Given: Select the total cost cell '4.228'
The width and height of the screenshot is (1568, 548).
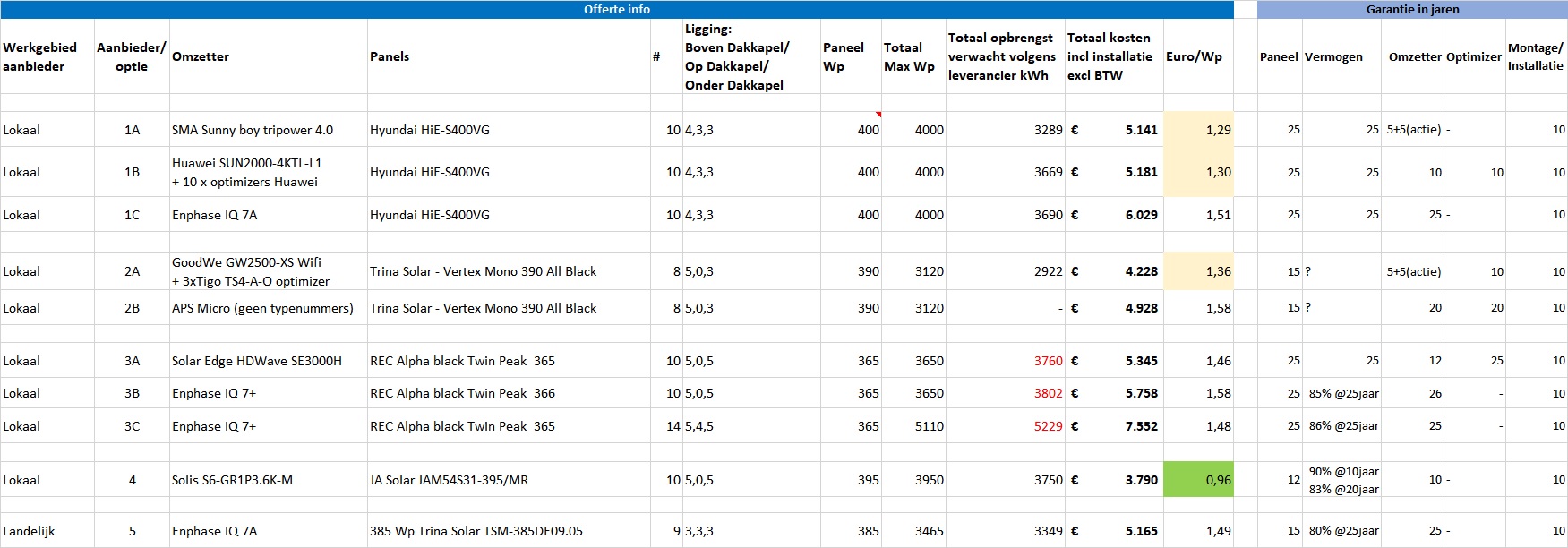Looking at the screenshot, I should tap(1114, 271).
